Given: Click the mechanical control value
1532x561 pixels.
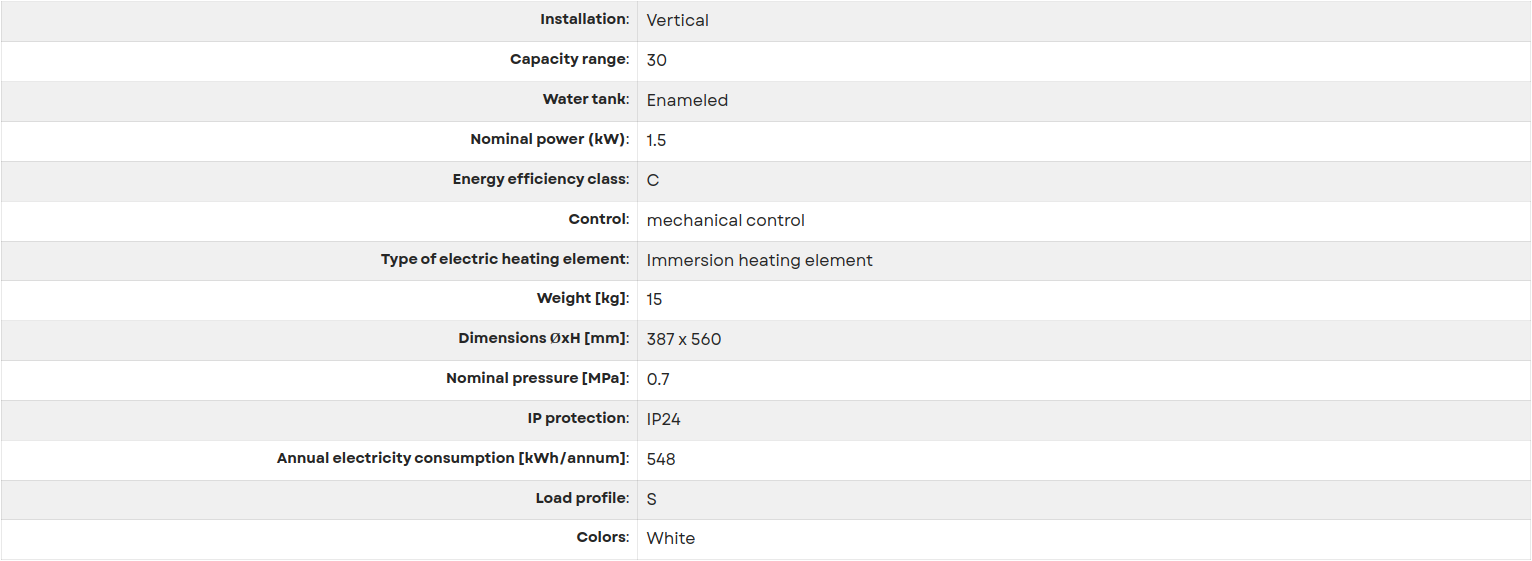Looking at the screenshot, I should (x=726, y=220).
